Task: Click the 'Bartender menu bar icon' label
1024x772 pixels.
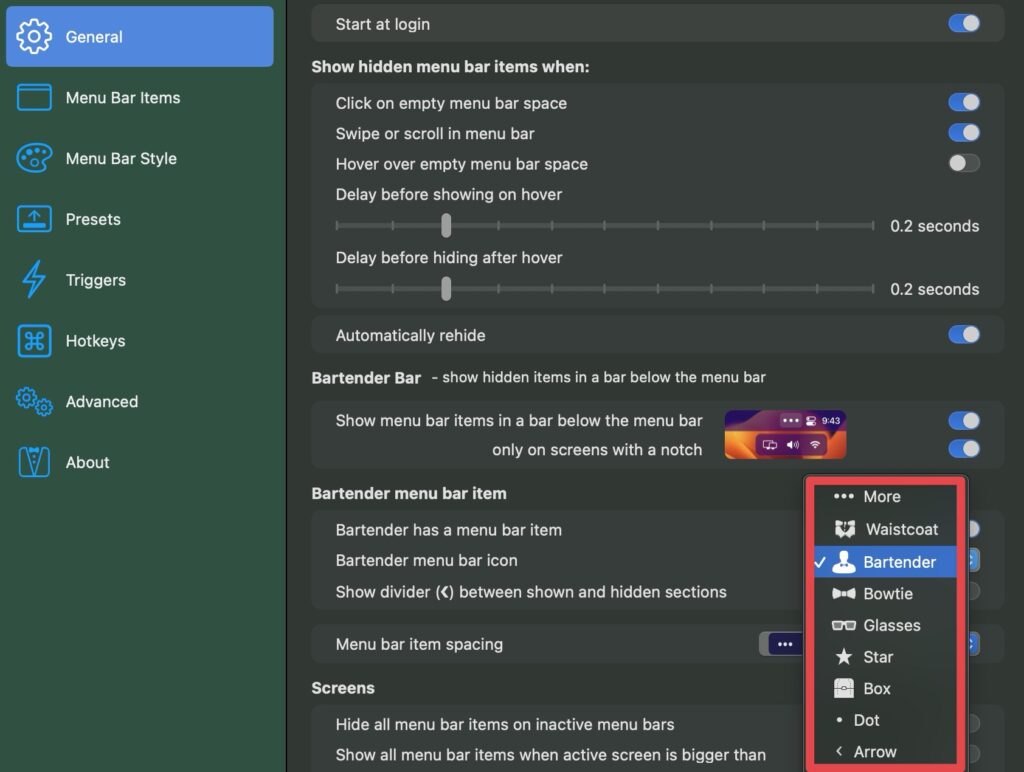Action: [426, 560]
